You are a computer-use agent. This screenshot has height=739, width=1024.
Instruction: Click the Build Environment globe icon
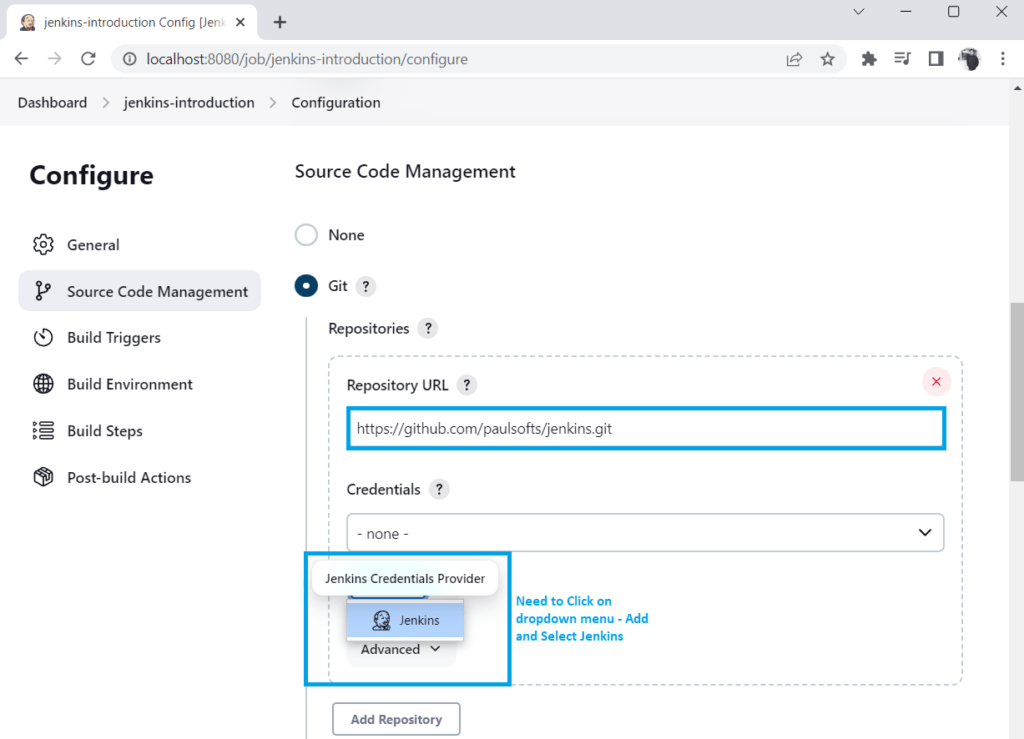[43, 384]
